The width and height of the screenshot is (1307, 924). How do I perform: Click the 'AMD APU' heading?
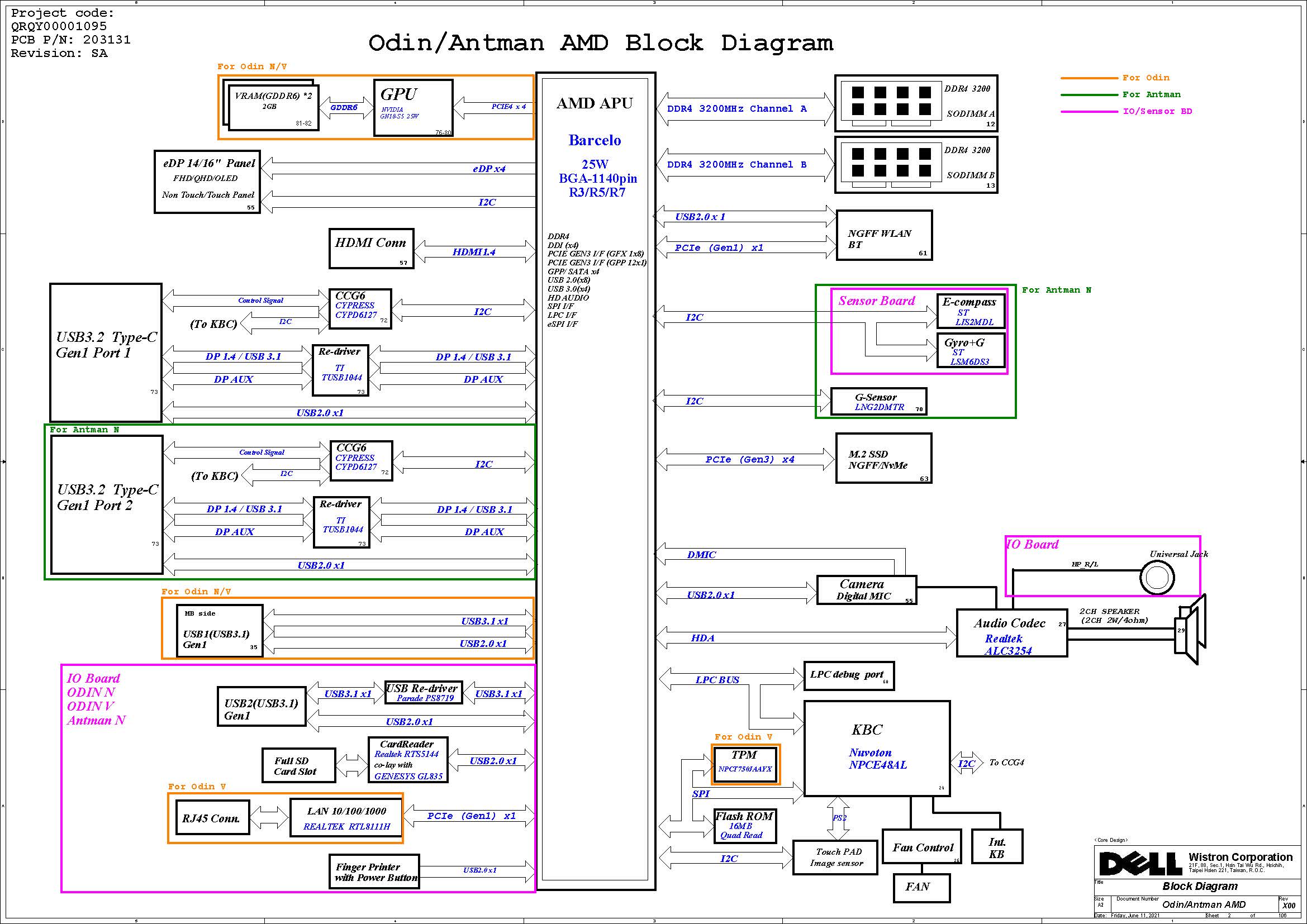point(595,103)
